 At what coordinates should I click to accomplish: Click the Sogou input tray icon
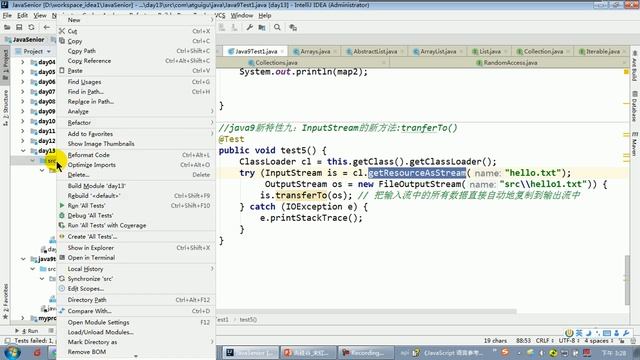click(505, 352)
